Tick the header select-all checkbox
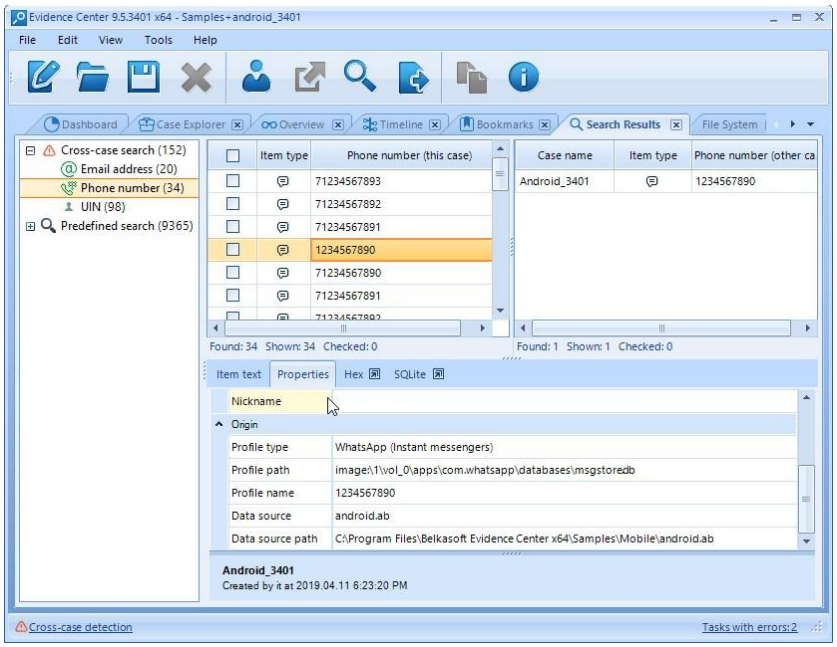The height and width of the screenshot is (647, 837). [x=233, y=155]
